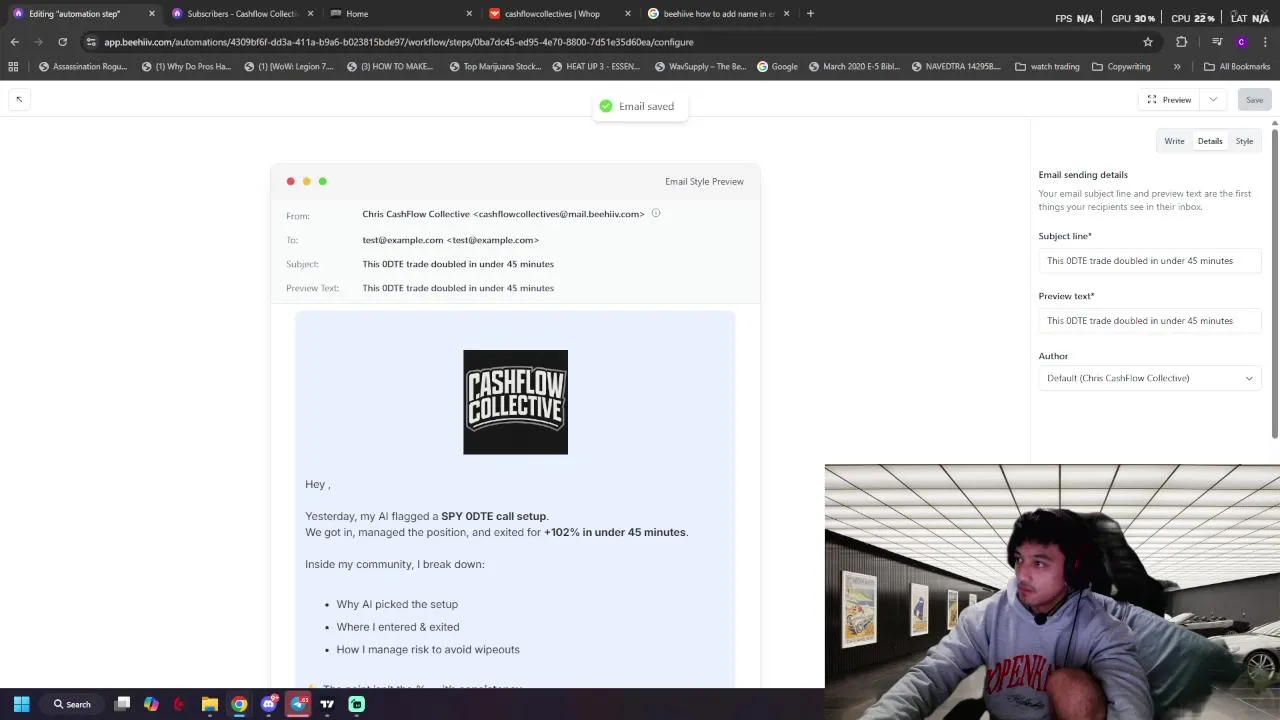This screenshot has width=1280, height=720.
Task: Bookmark this page with the star icon
Action: point(1148,42)
